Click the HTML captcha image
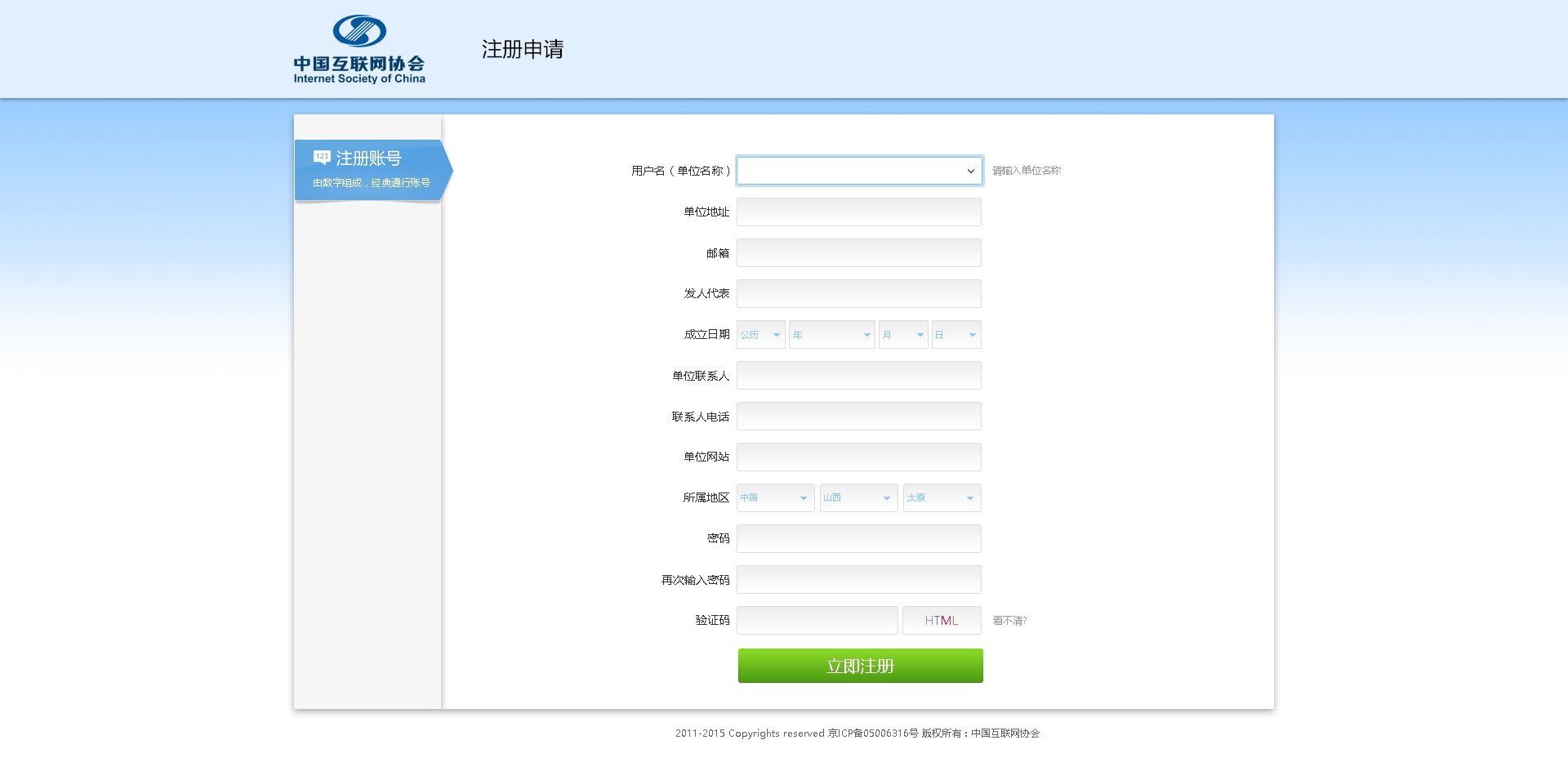1568x758 pixels. point(942,620)
